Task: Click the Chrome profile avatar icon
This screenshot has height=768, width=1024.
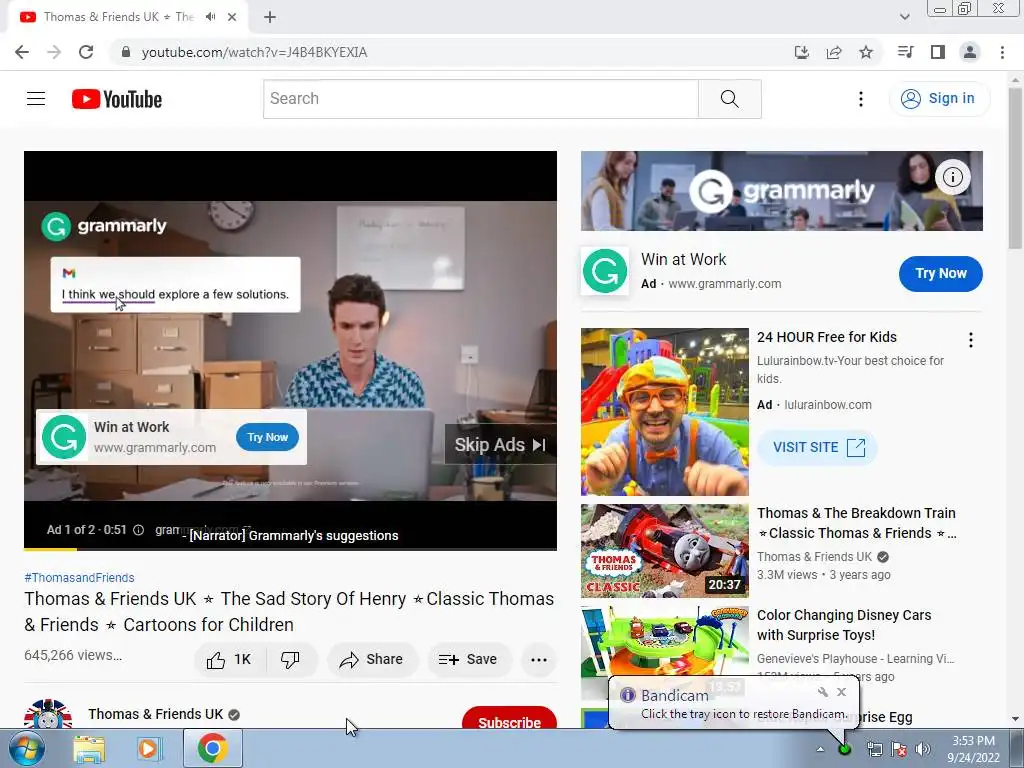Action: (x=970, y=52)
